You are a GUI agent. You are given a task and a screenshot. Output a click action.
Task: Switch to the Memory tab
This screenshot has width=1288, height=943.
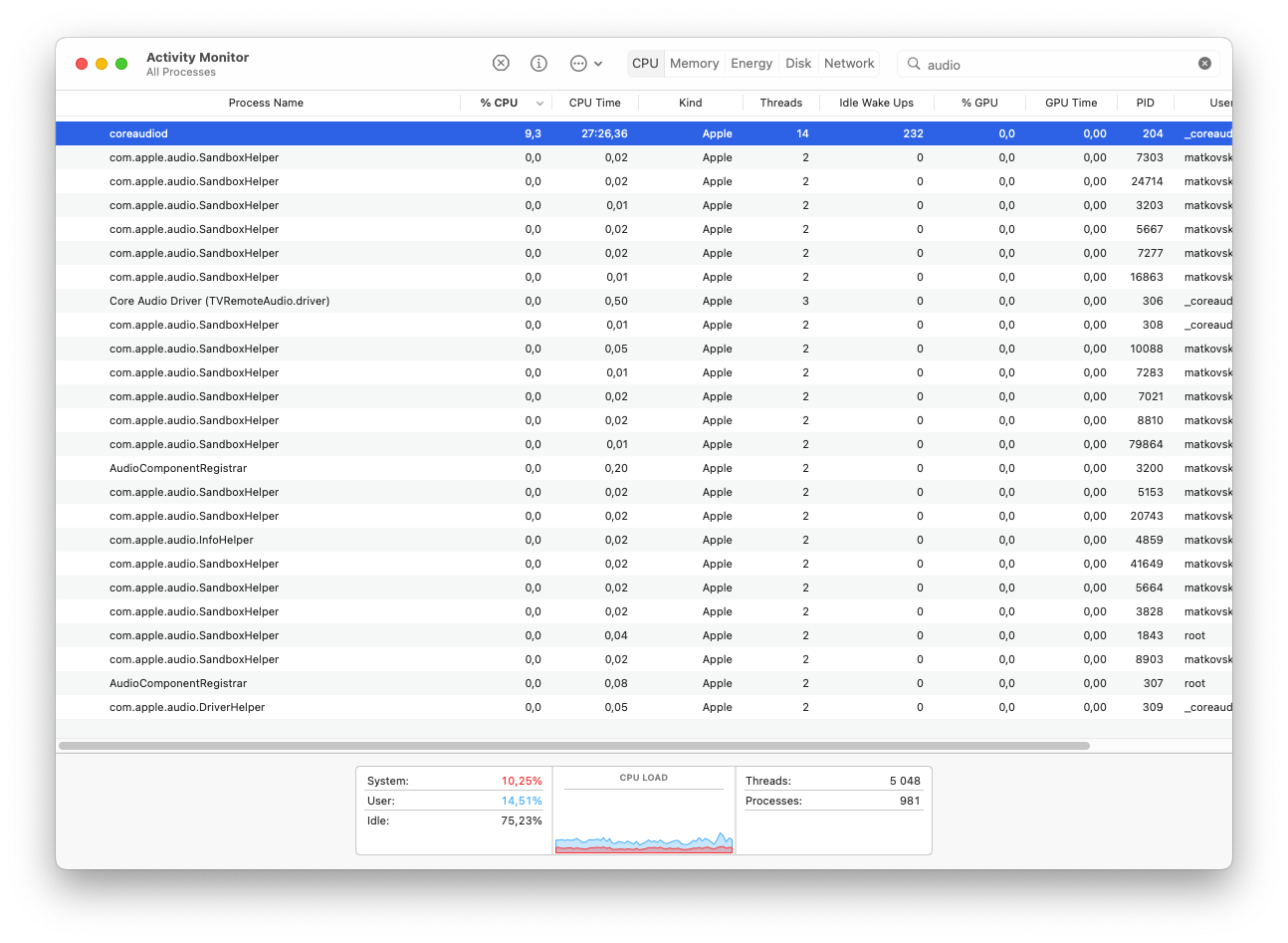click(694, 63)
